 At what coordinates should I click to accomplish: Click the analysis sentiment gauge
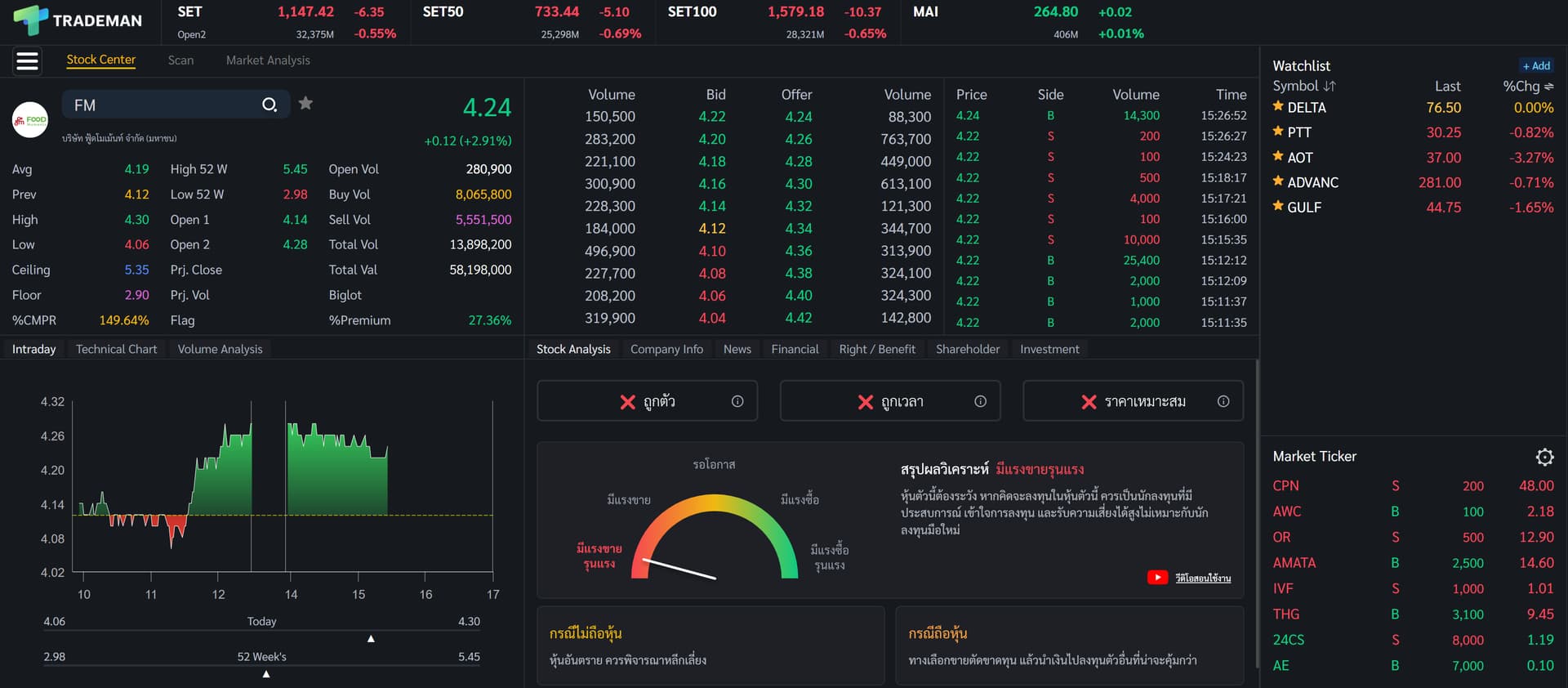[715, 535]
